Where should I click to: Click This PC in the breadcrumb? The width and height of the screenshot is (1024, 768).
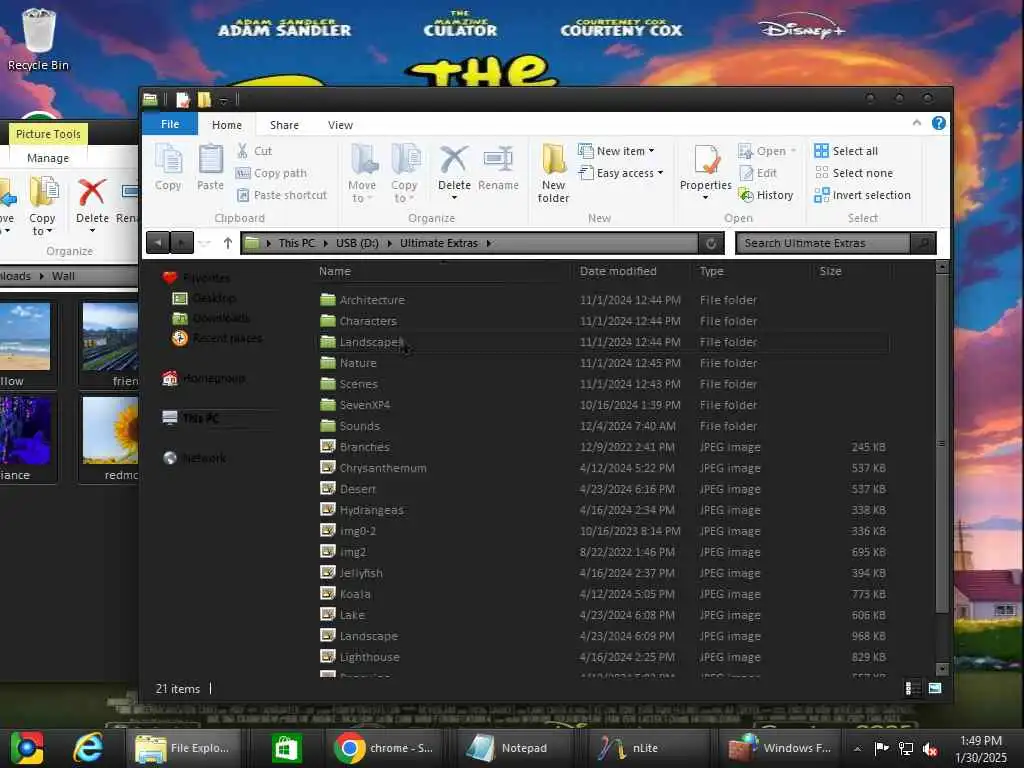click(x=296, y=243)
